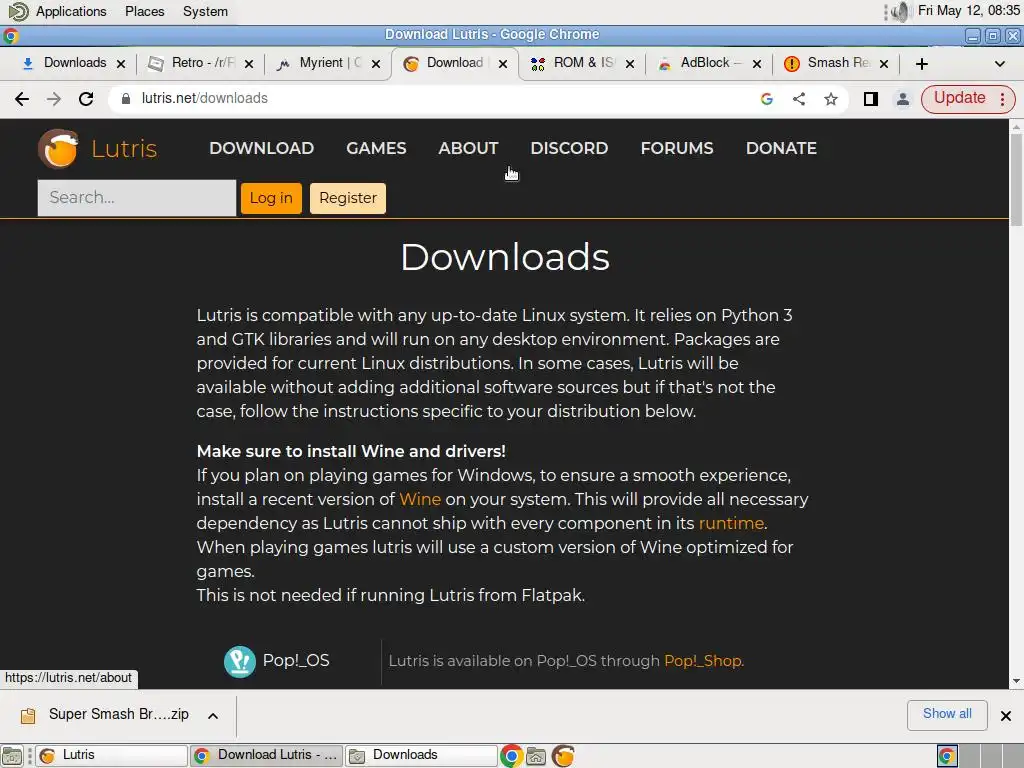Close the Smash Remix tab

click(x=884, y=64)
